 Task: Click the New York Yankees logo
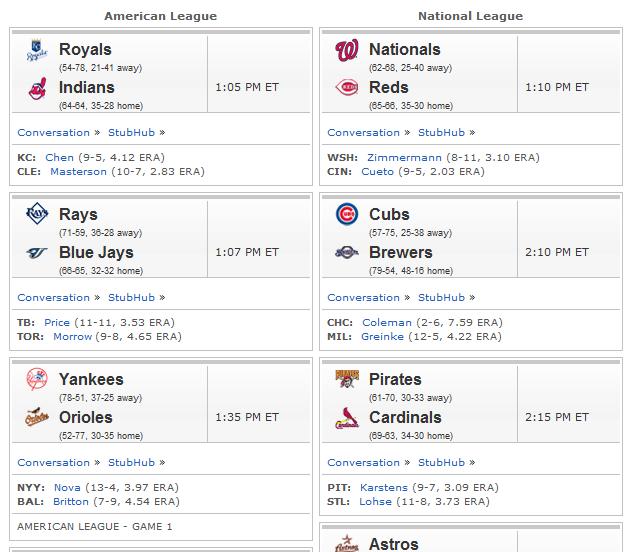[37, 379]
